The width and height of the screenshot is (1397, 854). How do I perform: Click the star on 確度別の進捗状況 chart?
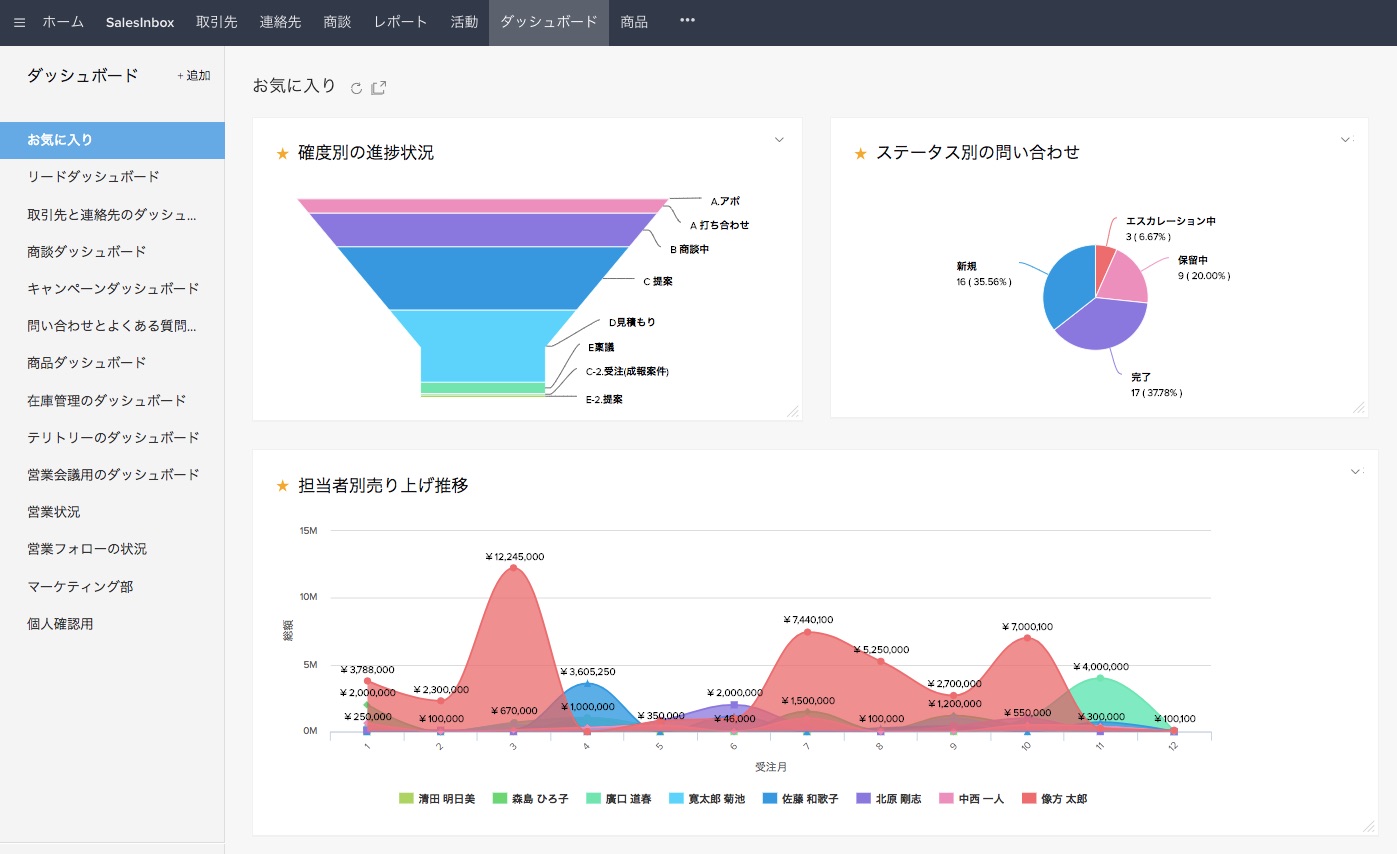(282, 153)
